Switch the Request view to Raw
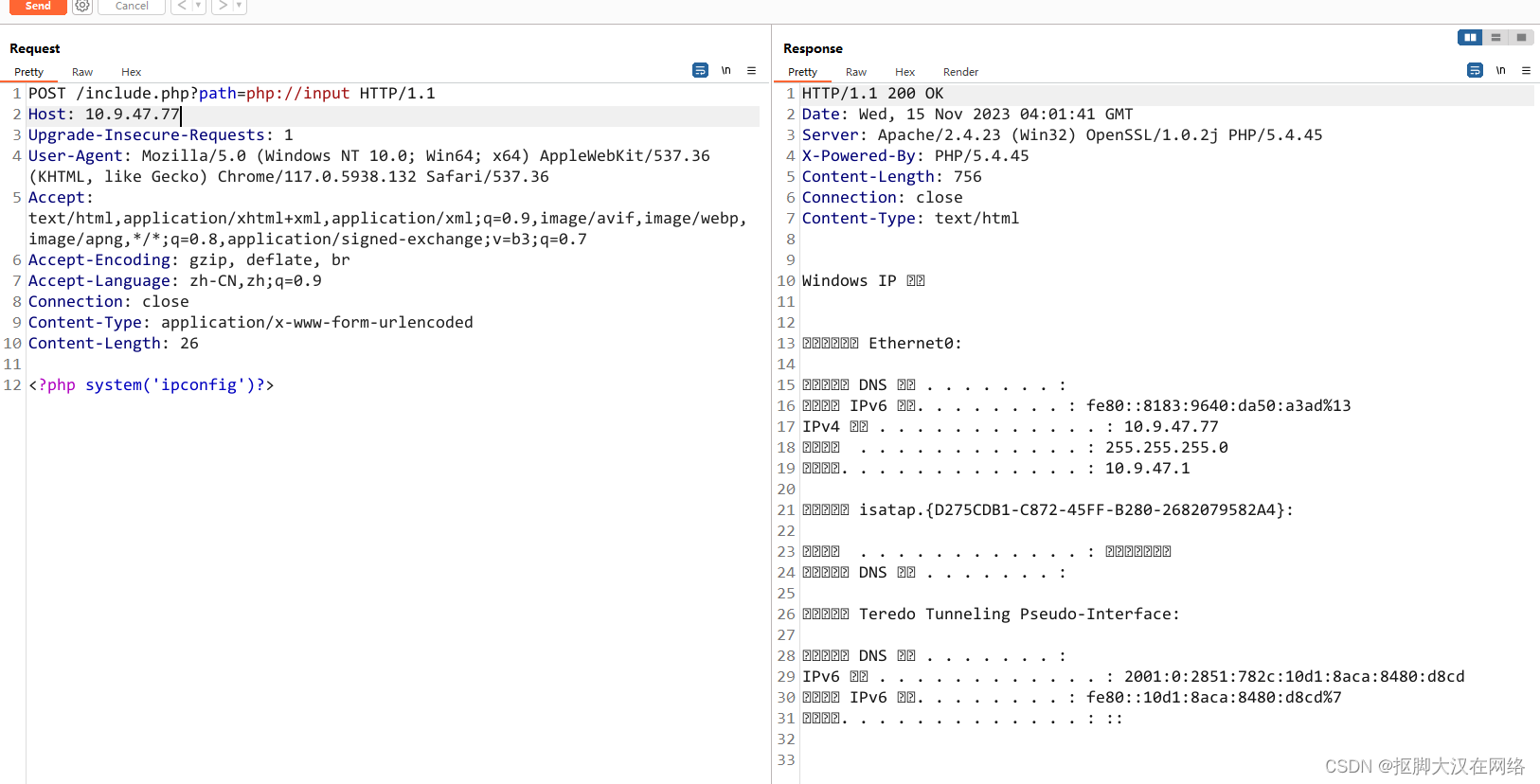 pyautogui.click(x=82, y=72)
